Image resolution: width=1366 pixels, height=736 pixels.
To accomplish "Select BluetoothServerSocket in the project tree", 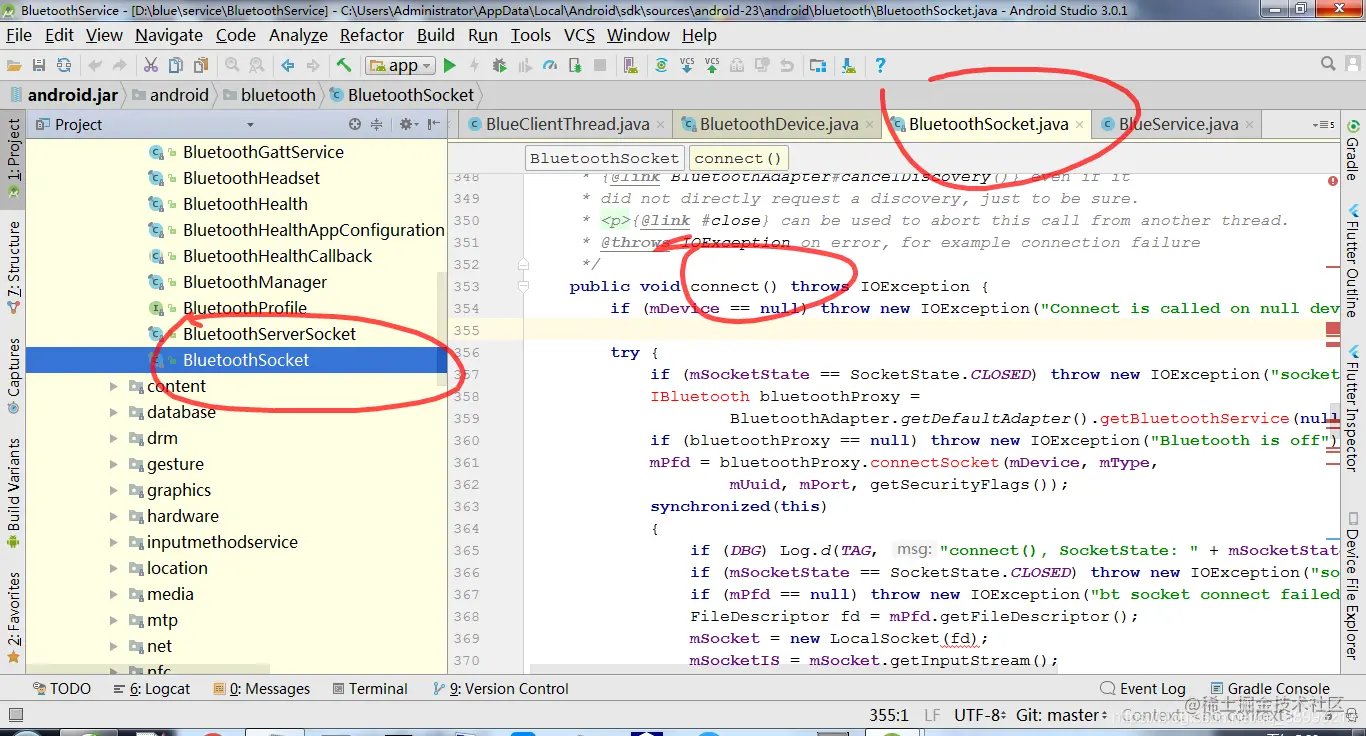I will point(269,334).
